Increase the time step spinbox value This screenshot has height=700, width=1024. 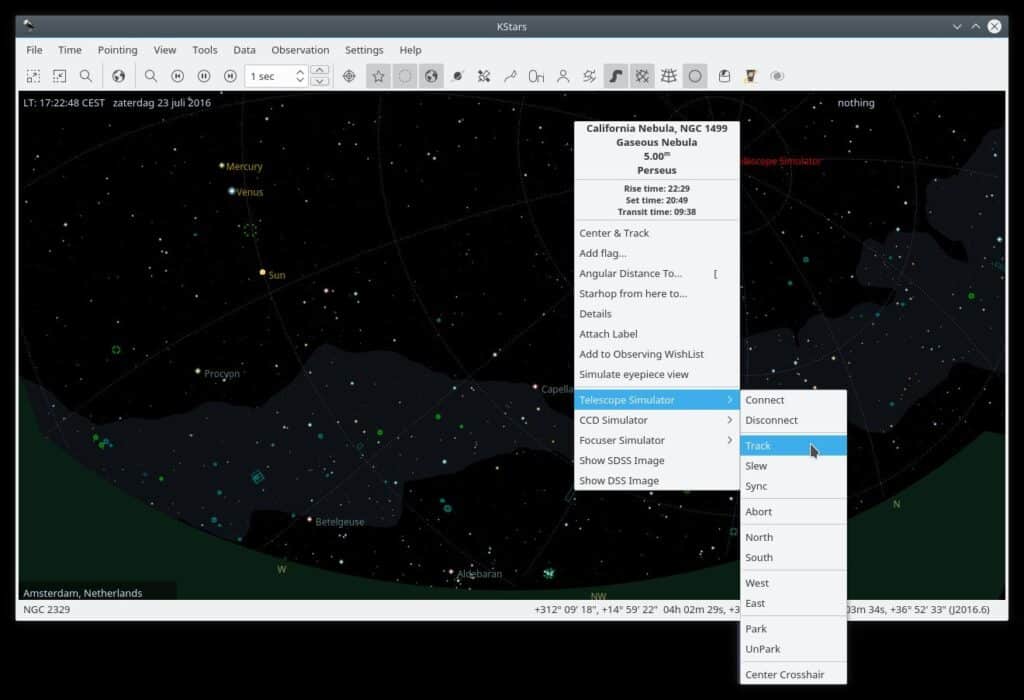(x=300, y=71)
